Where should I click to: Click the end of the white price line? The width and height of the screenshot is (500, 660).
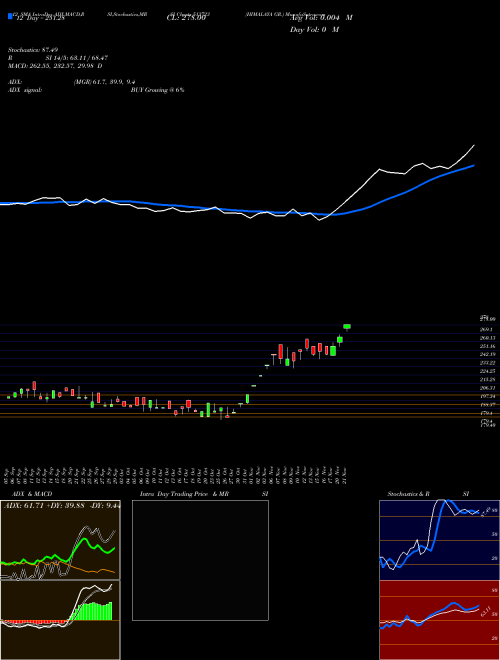click(474, 145)
